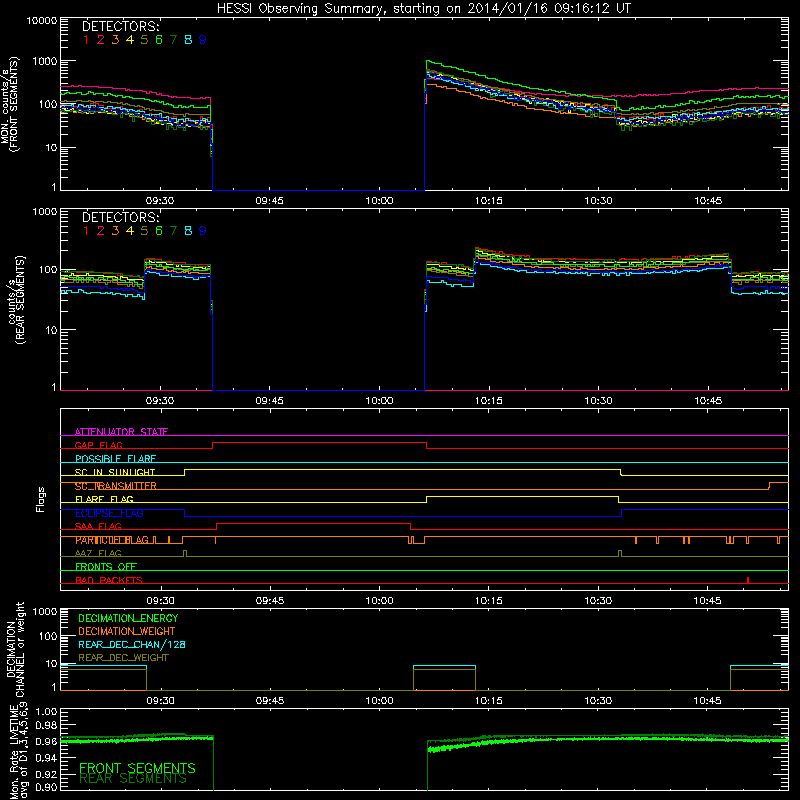800x800 pixels.
Task: Click the red BAD_PACKETS spike near 10:50
Action: [747, 580]
